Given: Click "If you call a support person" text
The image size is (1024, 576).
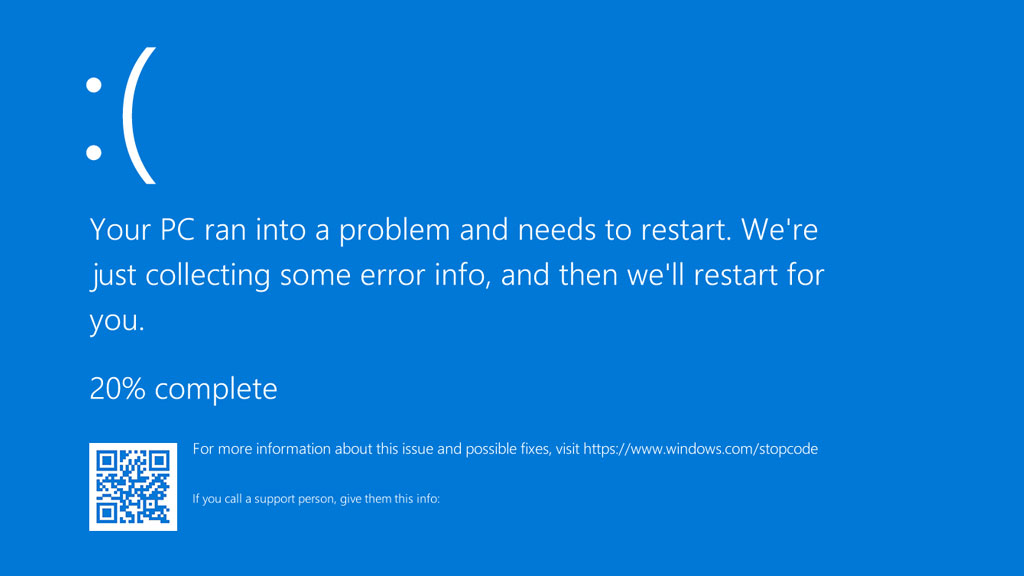Looking at the screenshot, I should (x=262, y=498).
